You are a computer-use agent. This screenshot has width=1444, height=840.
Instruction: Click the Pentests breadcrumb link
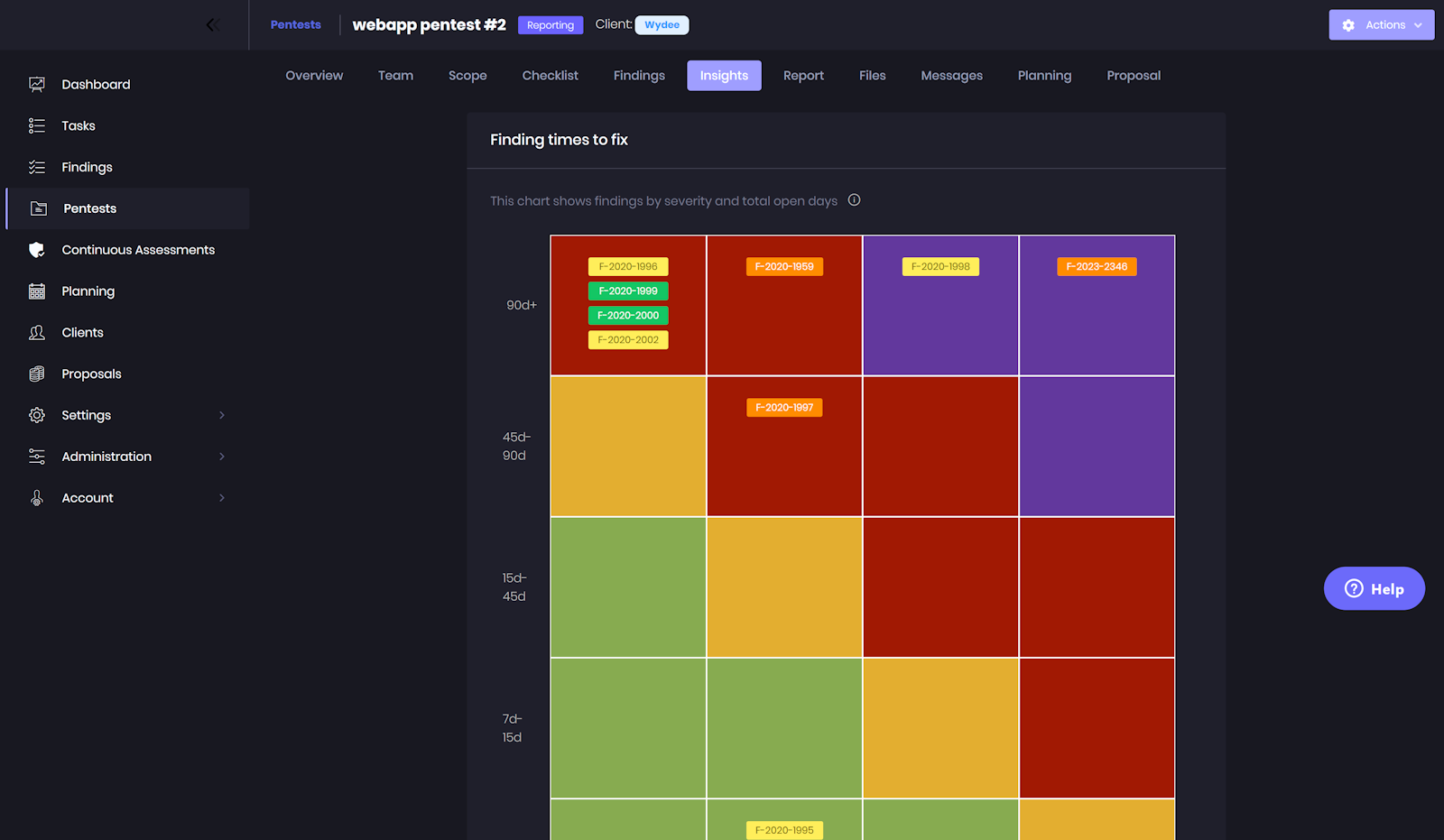296,25
